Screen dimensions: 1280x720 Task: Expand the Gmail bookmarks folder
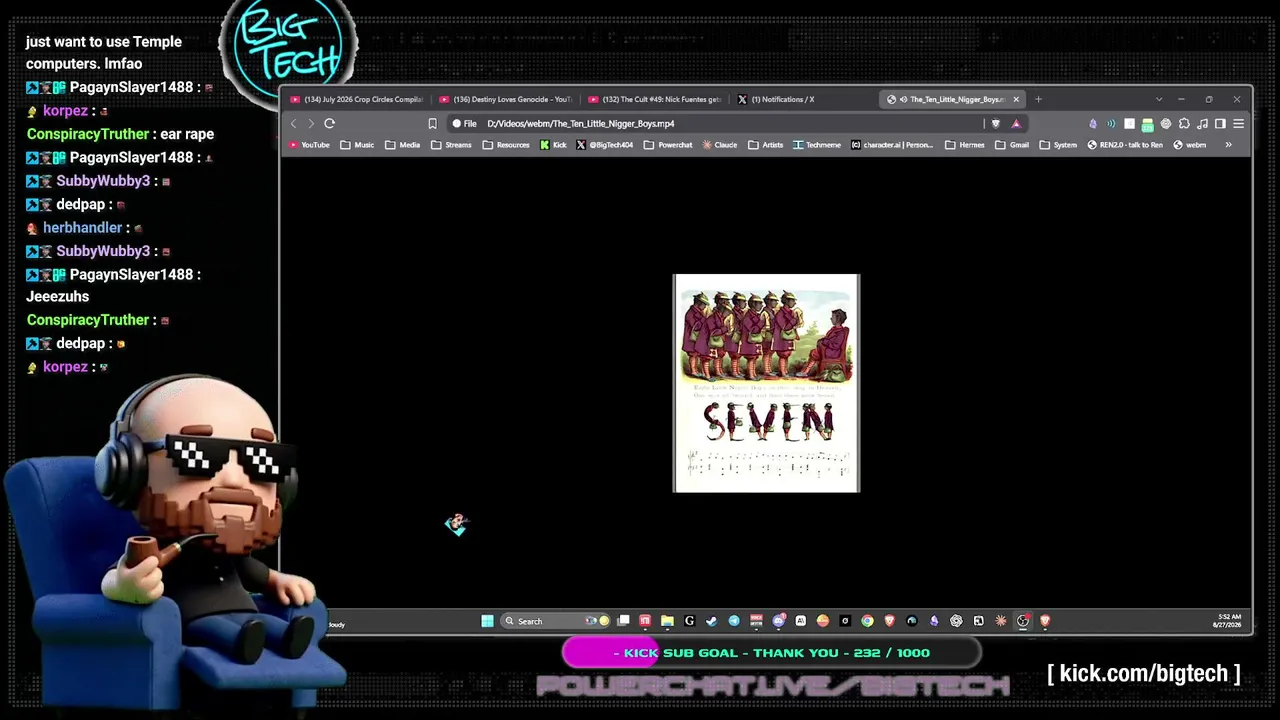[x=1012, y=145]
